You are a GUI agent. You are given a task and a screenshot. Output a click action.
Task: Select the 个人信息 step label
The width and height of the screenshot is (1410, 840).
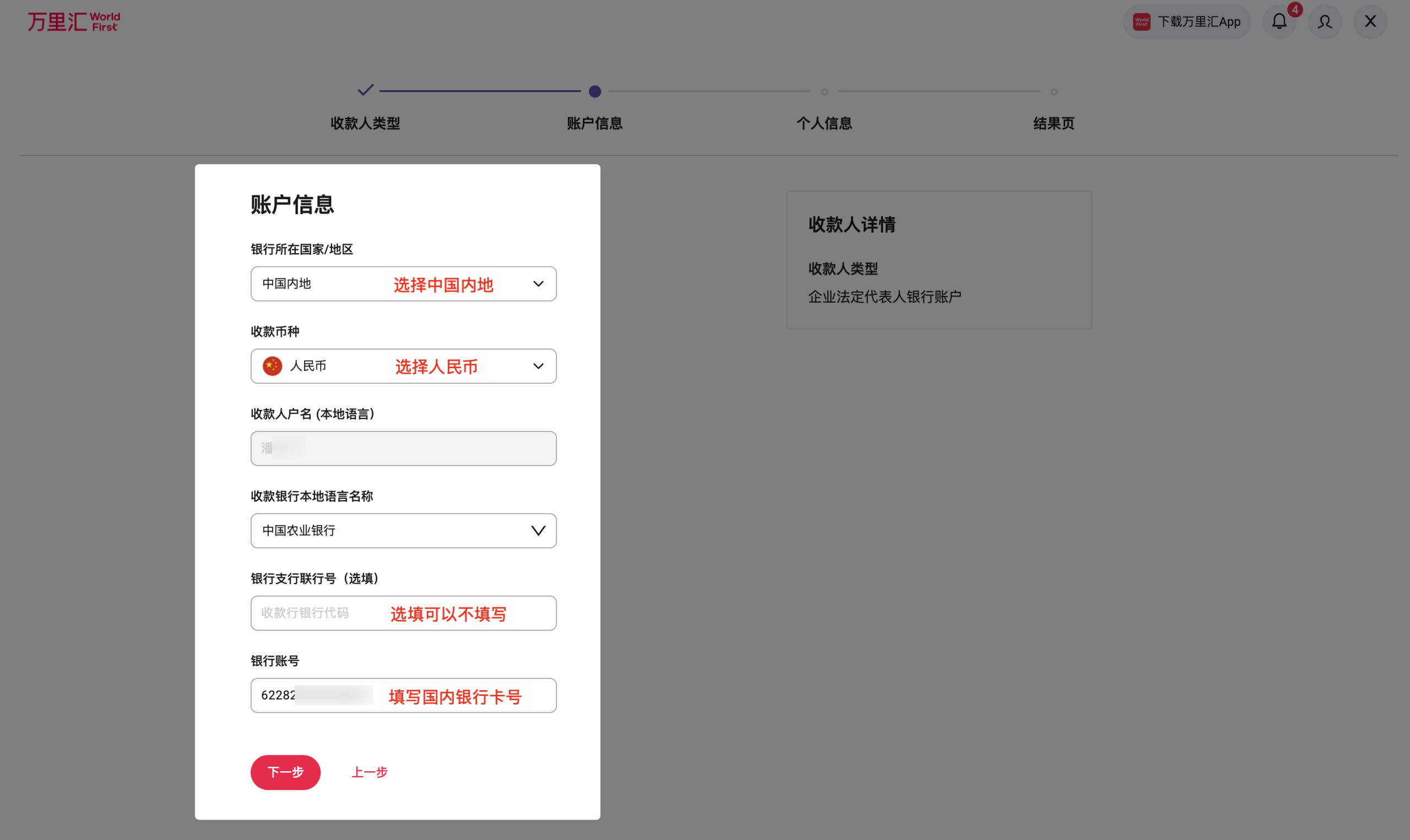click(x=825, y=123)
